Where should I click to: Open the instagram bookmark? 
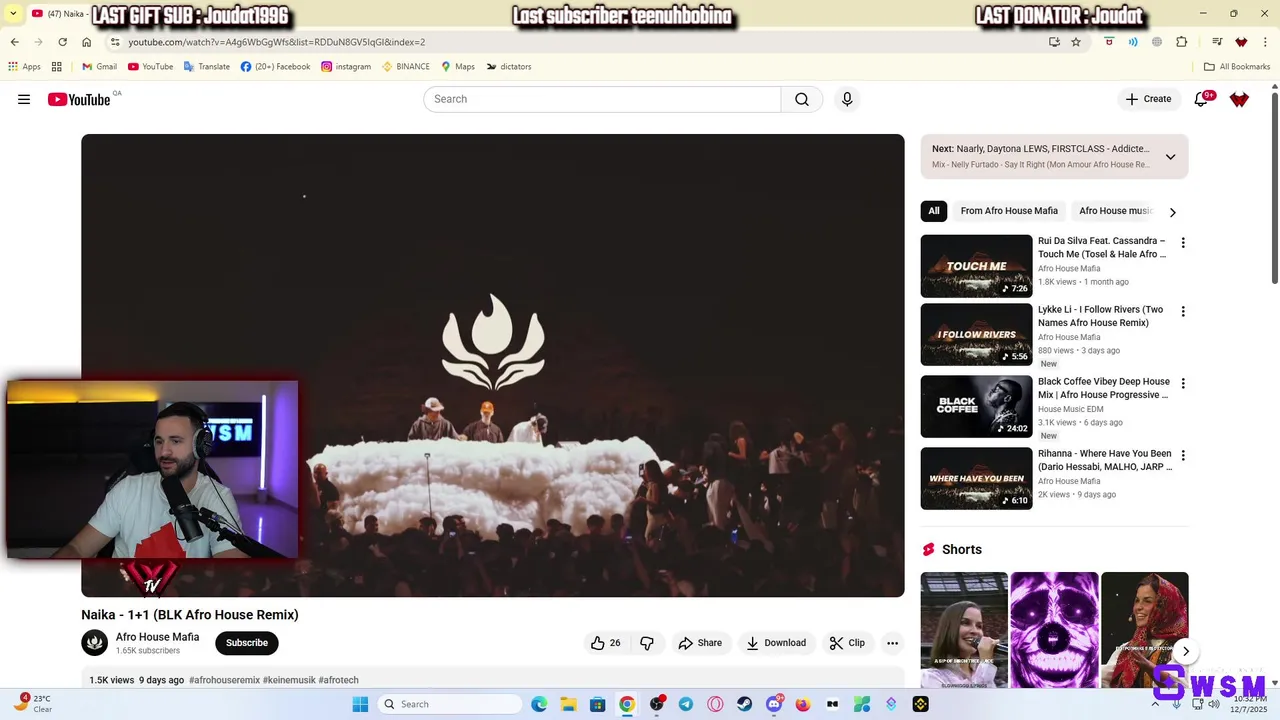point(346,66)
